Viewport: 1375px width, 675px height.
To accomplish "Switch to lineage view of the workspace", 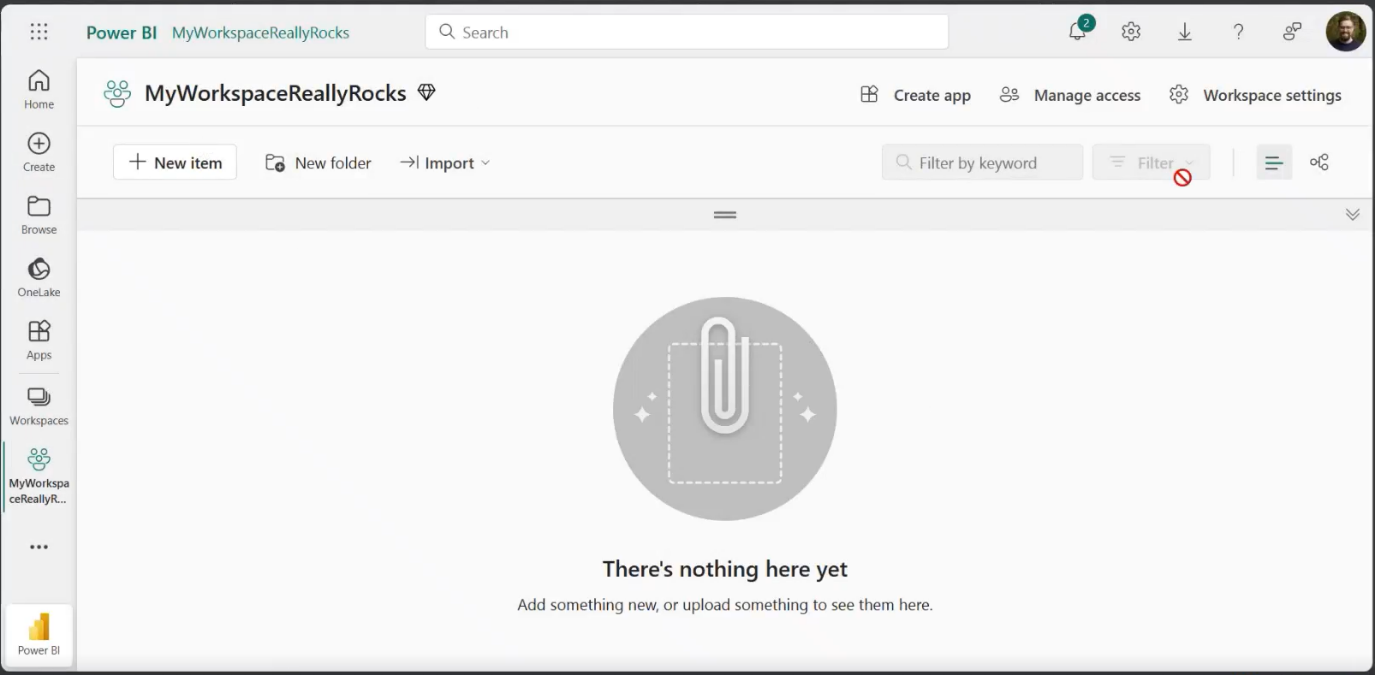I will (1318, 161).
